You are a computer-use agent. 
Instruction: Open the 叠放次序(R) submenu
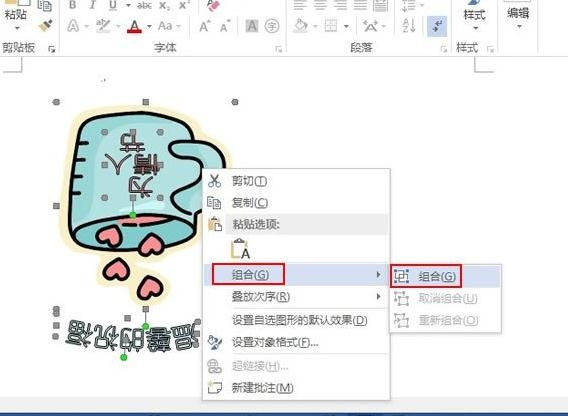297,297
